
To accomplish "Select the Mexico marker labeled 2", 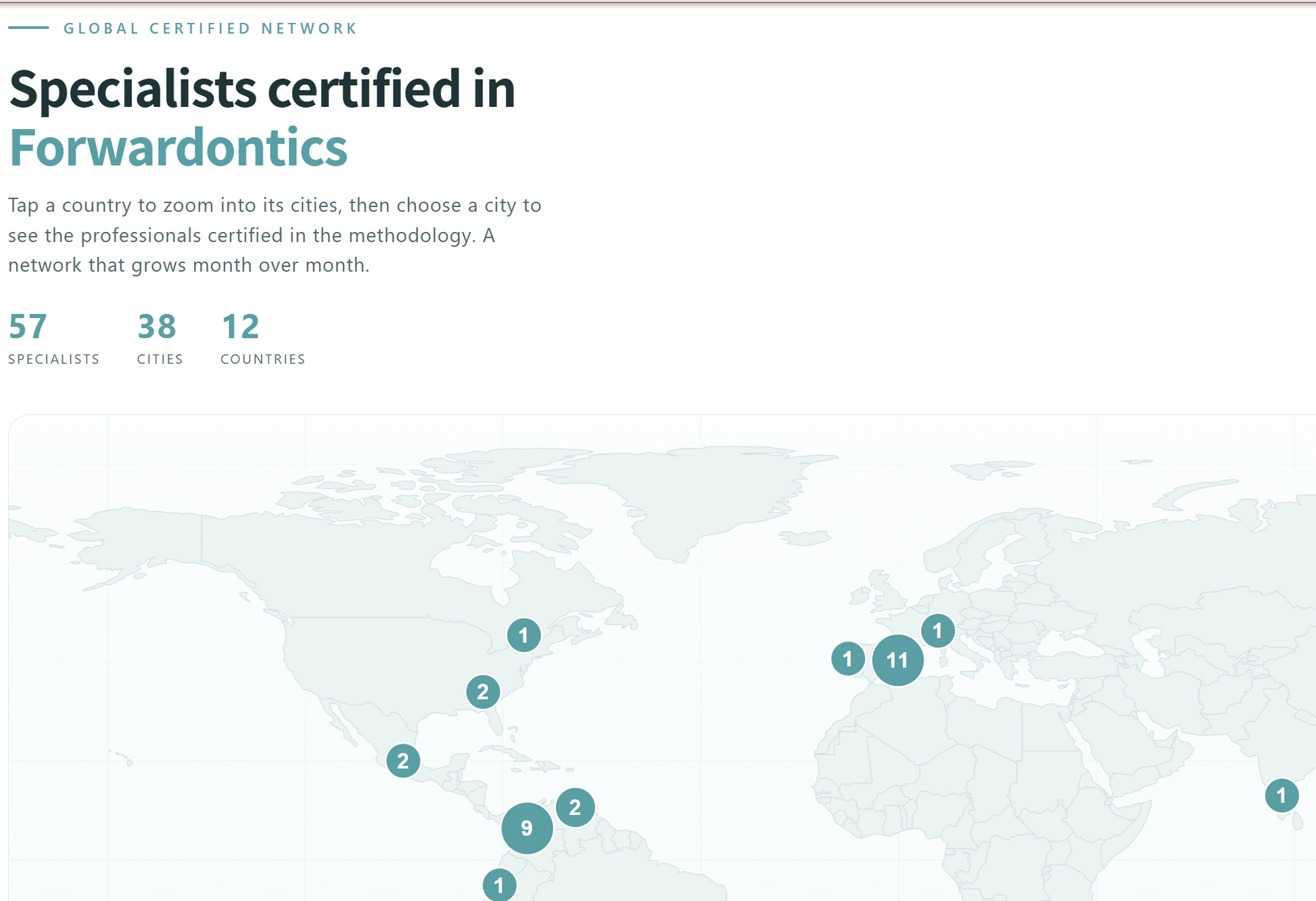I will click(x=403, y=761).
